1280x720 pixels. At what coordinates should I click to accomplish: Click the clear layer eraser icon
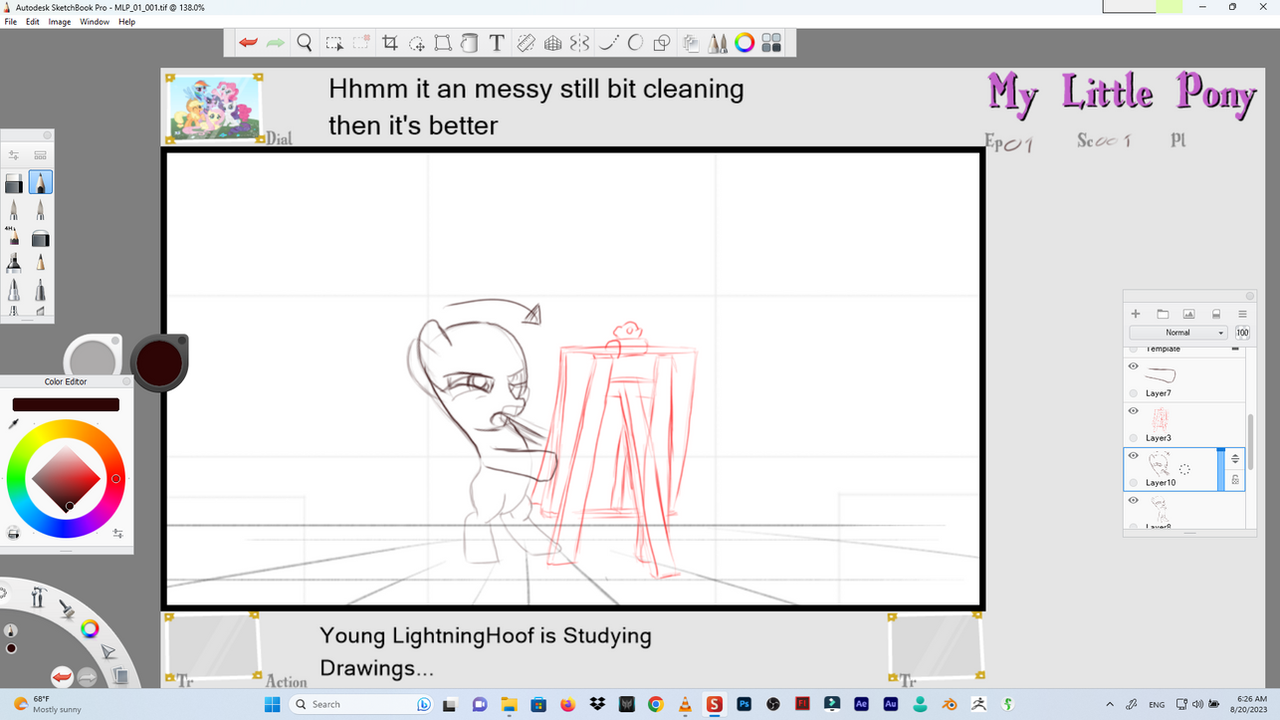[x=1216, y=314]
